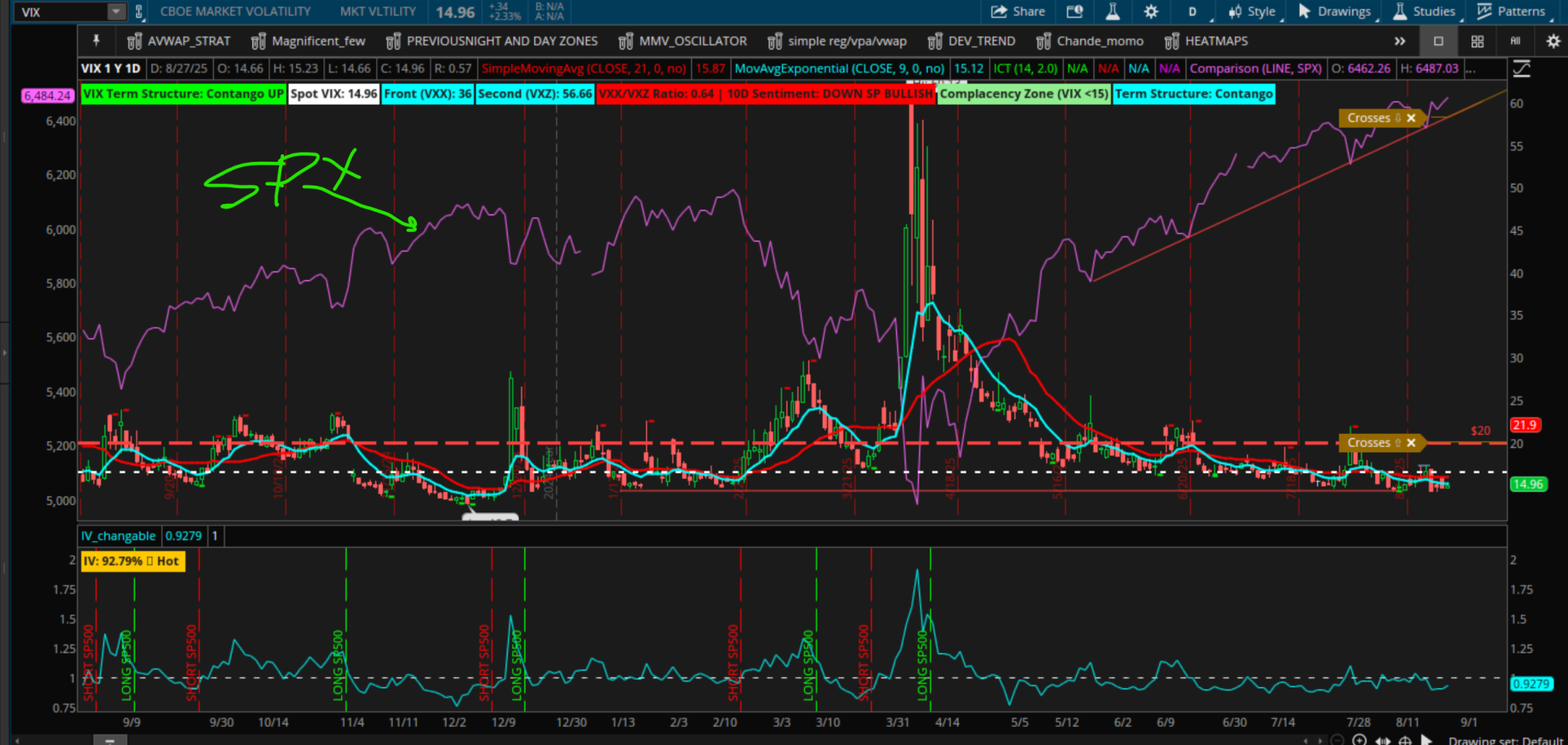This screenshot has height=745, width=1568.
Task: Click the expand horizontal arrows icon
Action: tap(1382, 740)
